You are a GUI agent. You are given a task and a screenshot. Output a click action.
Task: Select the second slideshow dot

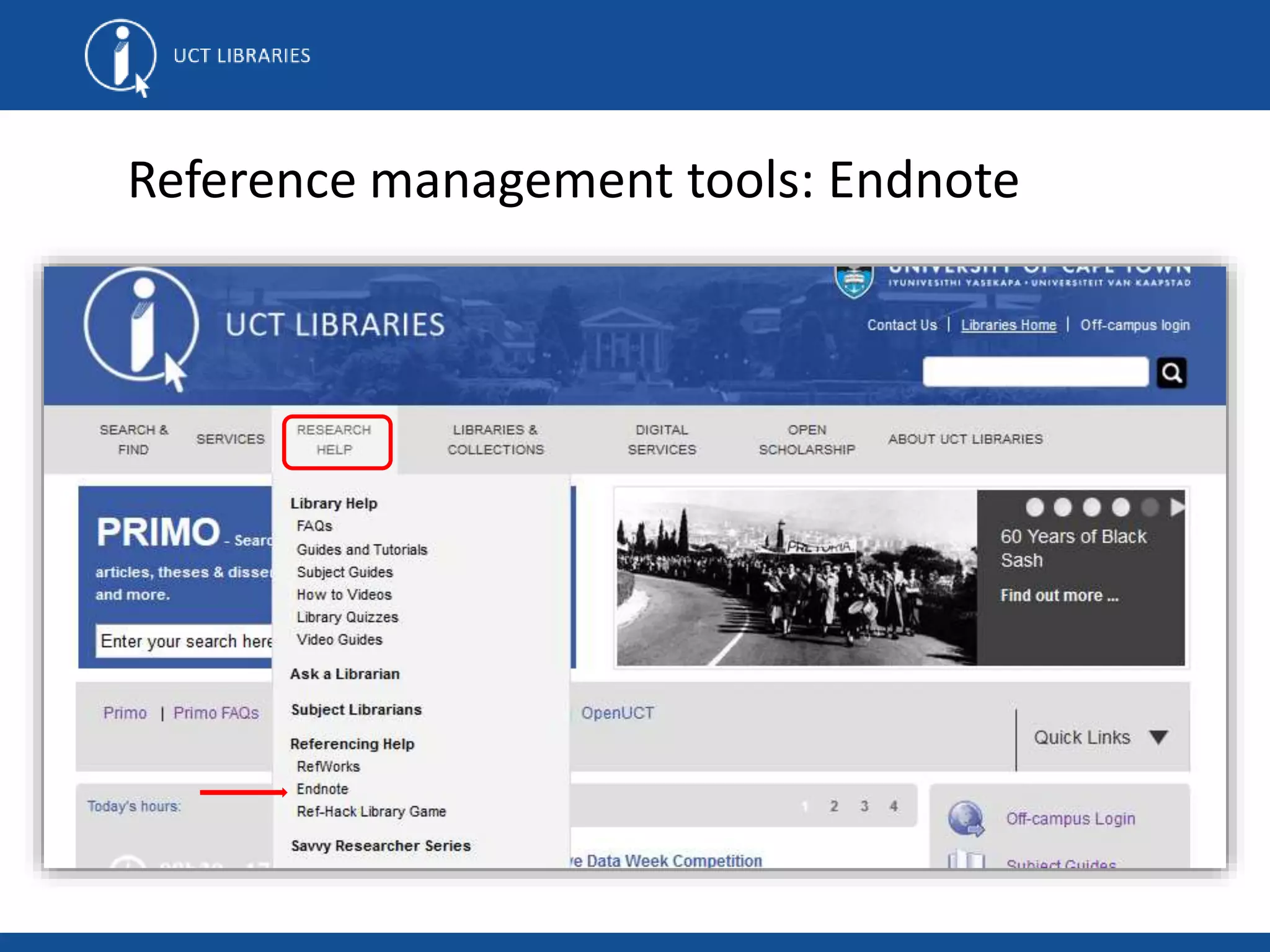pos(1063,508)
